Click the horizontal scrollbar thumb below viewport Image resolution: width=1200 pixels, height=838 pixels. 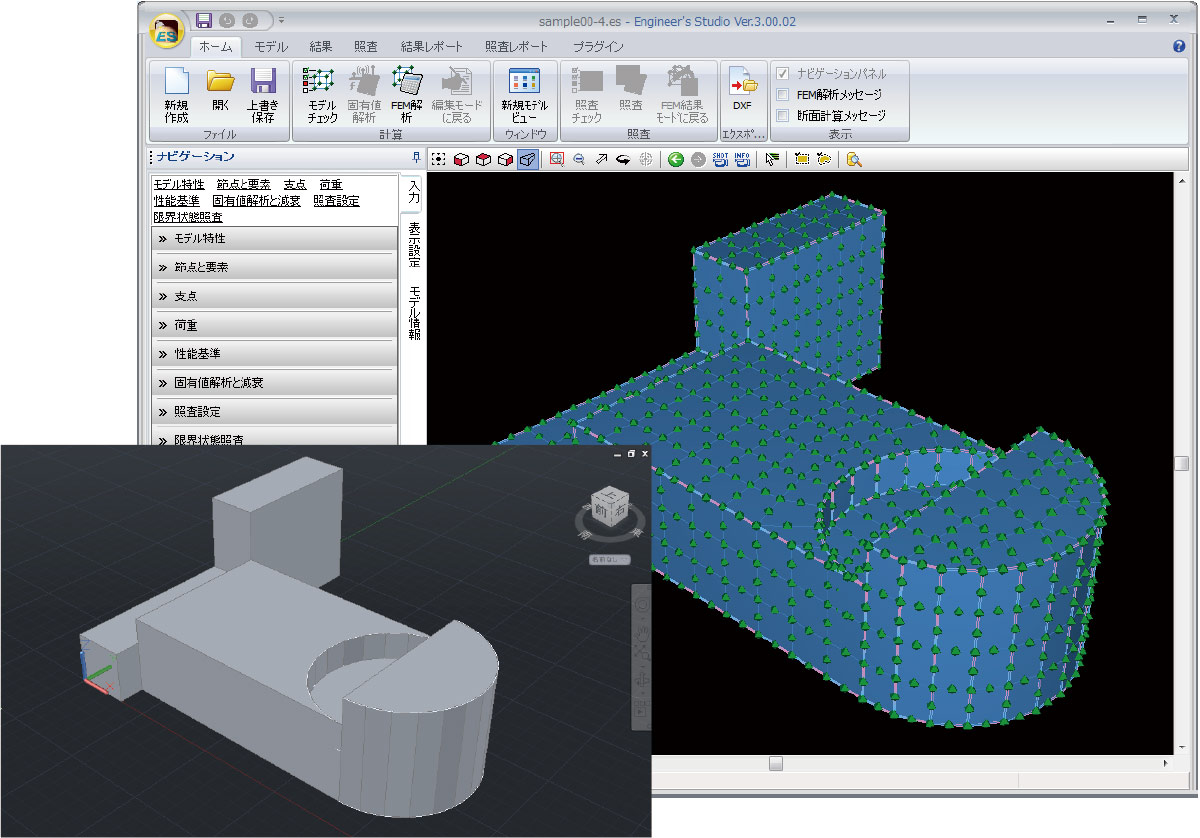click(x=776, y=763)
